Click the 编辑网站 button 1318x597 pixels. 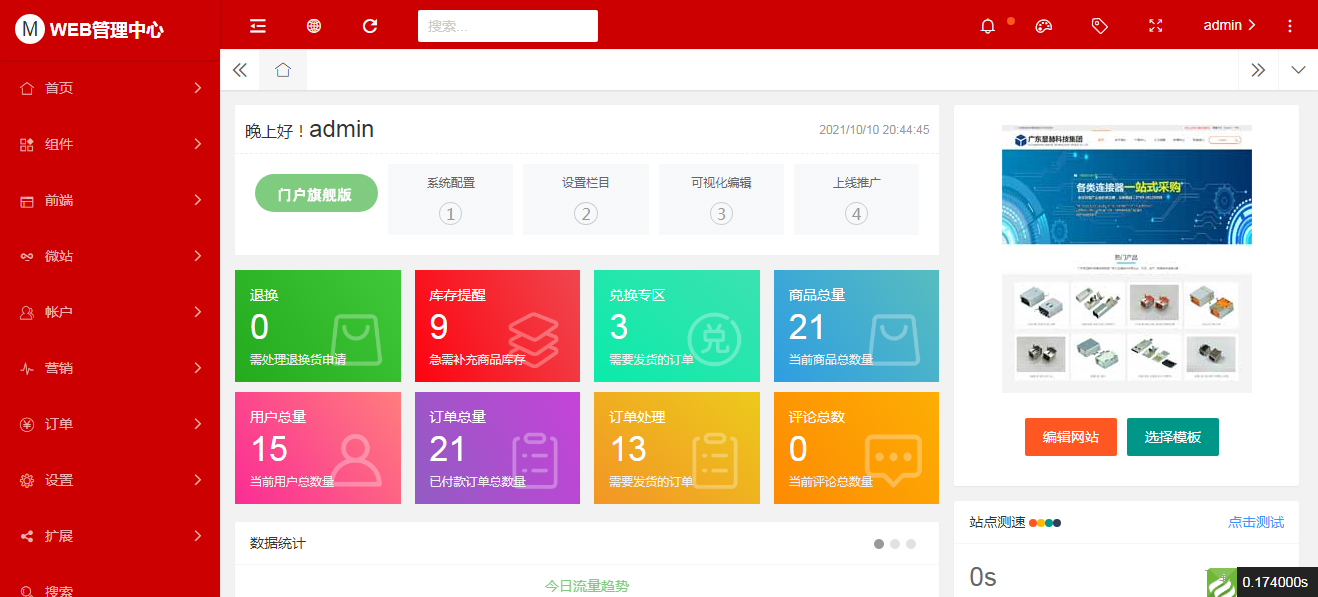[x=1069, y=437]
